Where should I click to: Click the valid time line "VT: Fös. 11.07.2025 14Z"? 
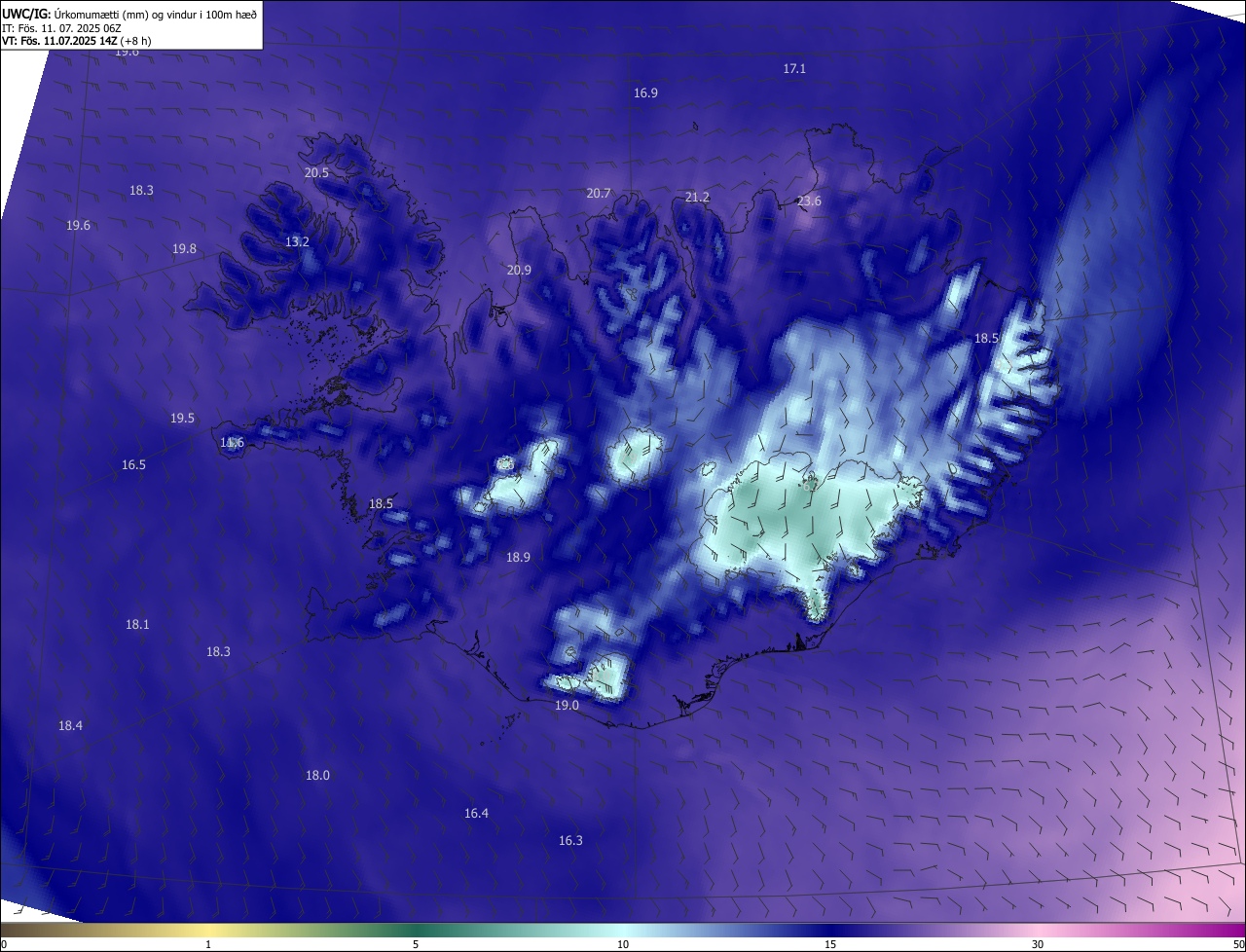click(58, 41)
